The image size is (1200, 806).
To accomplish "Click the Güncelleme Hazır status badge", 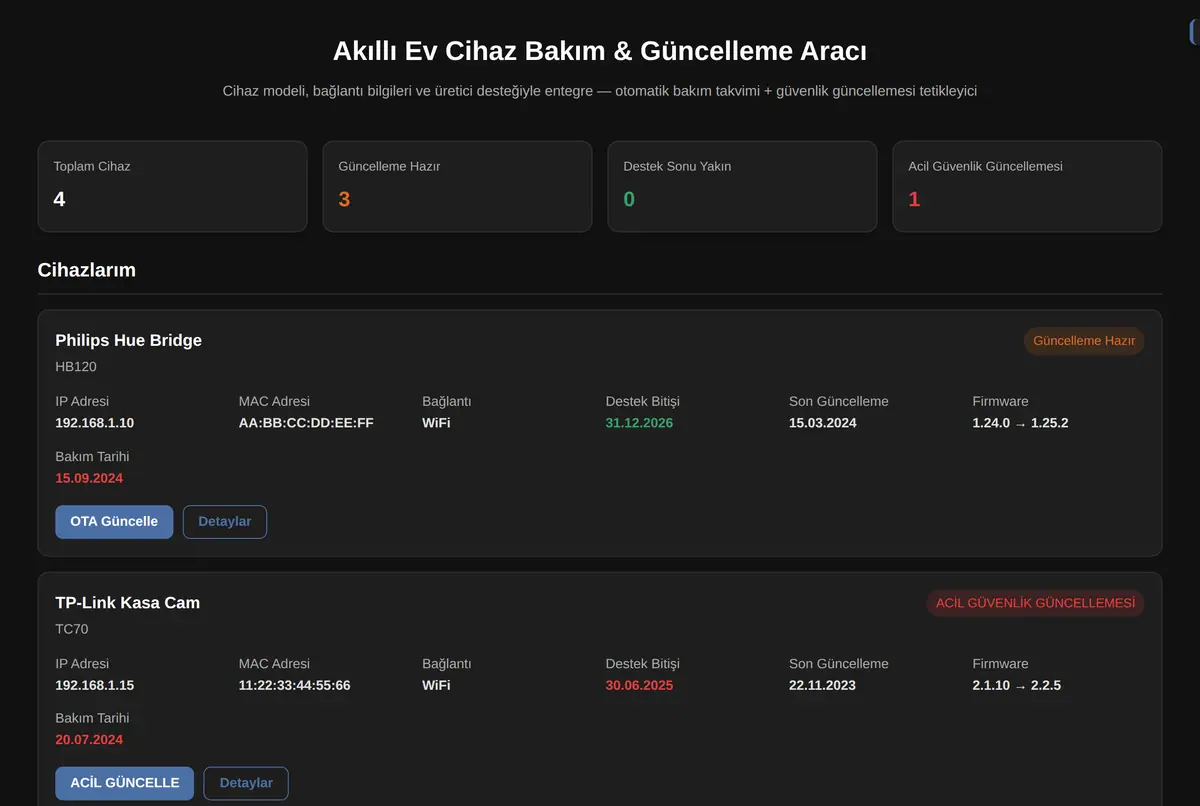I will 1084,341.
